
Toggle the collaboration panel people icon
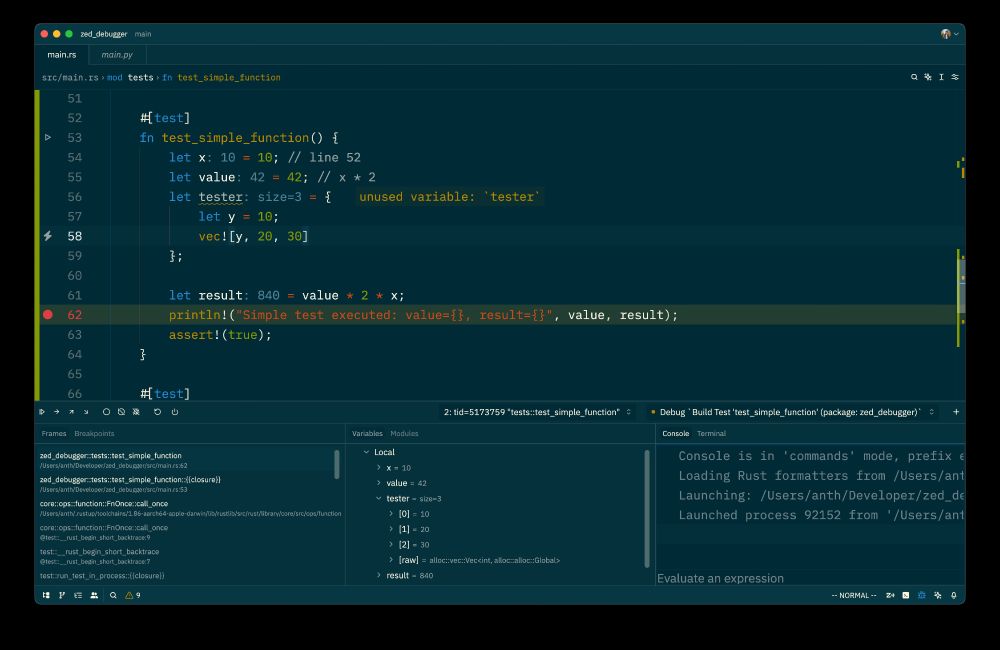(94, 595)
